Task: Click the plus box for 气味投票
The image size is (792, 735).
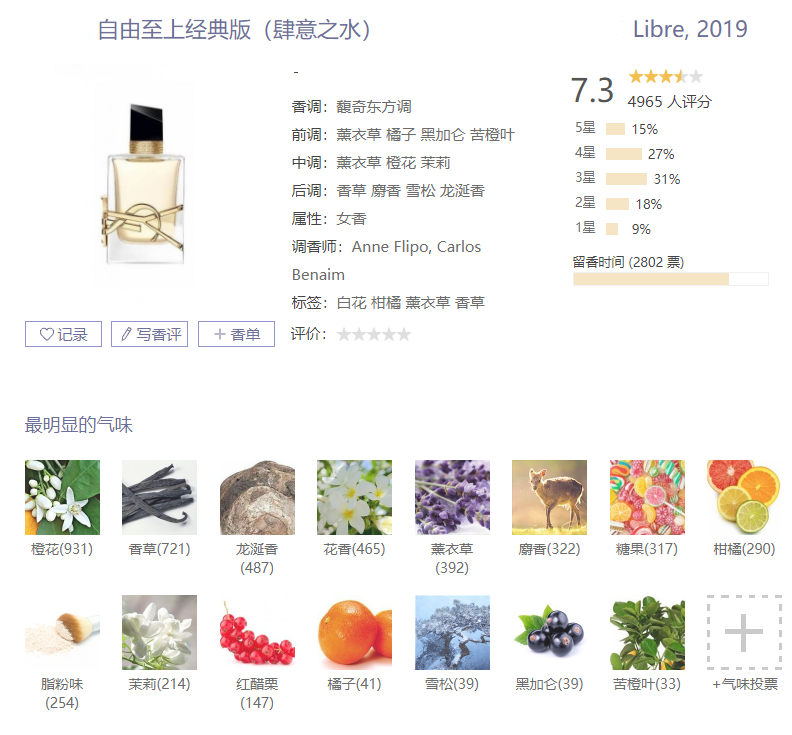Action: (x=745, y=632)
